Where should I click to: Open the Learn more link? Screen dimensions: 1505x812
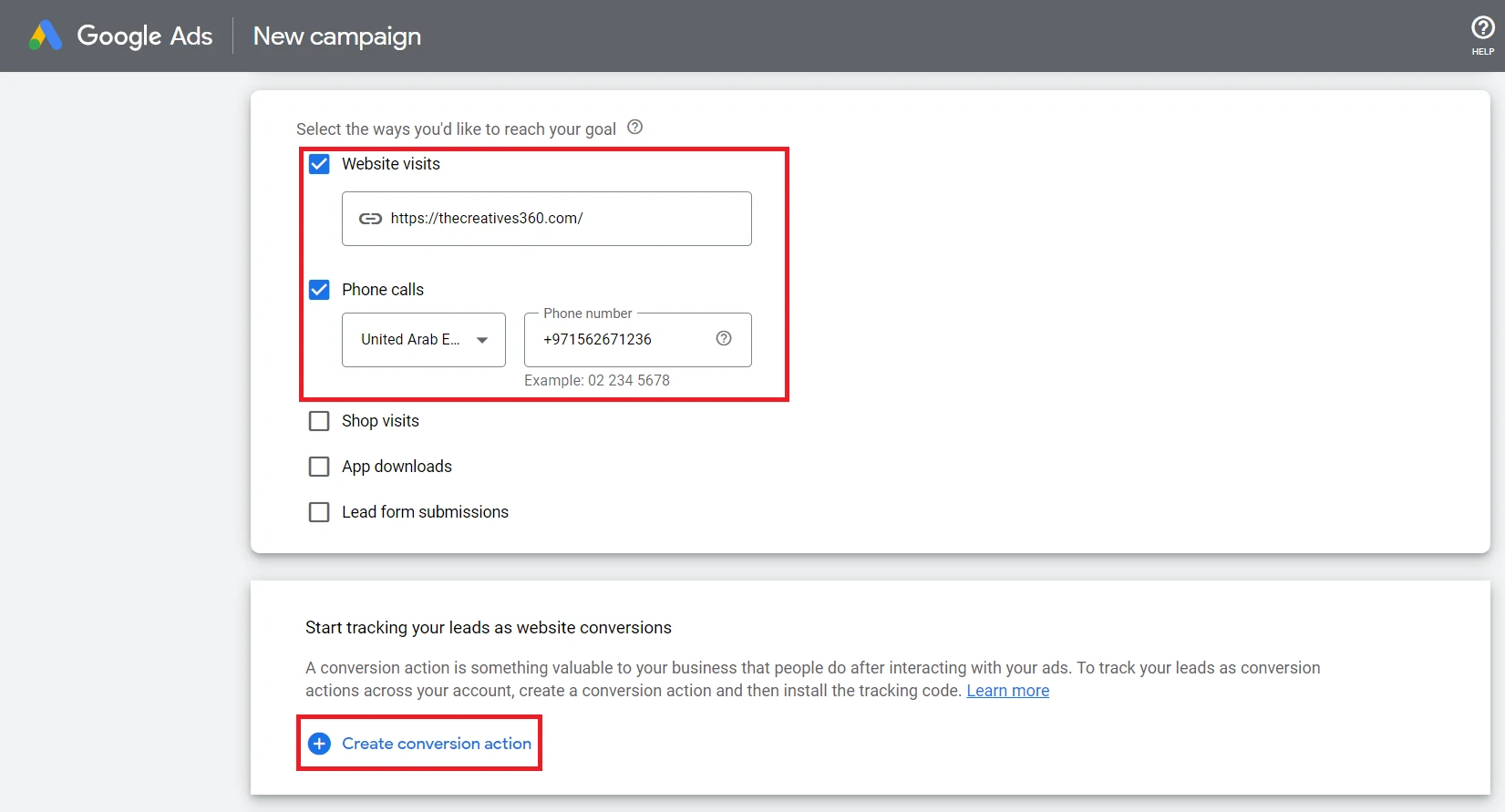tap(1007, 691)
